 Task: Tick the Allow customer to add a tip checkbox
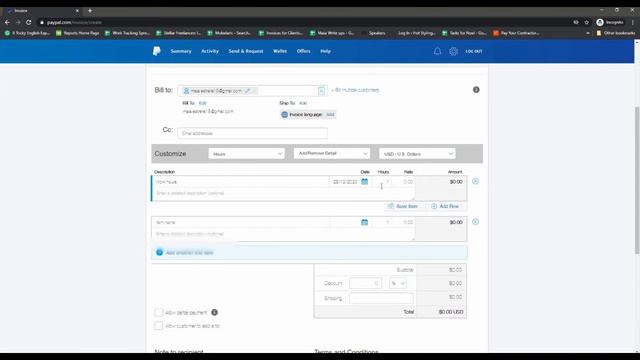[159, 326]
